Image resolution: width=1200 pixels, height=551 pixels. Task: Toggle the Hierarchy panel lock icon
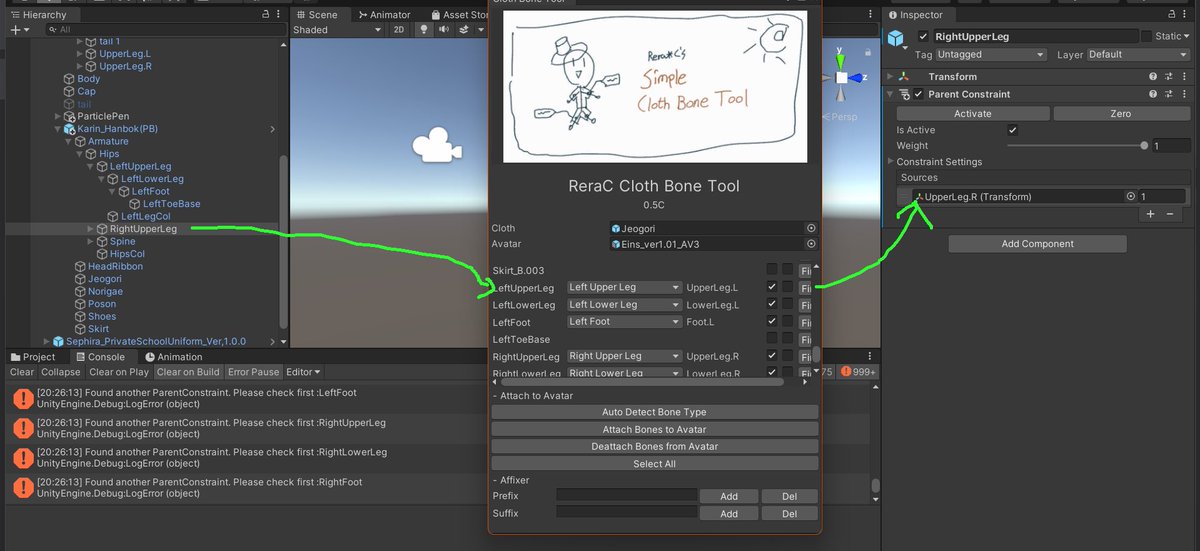coord(264,15)
